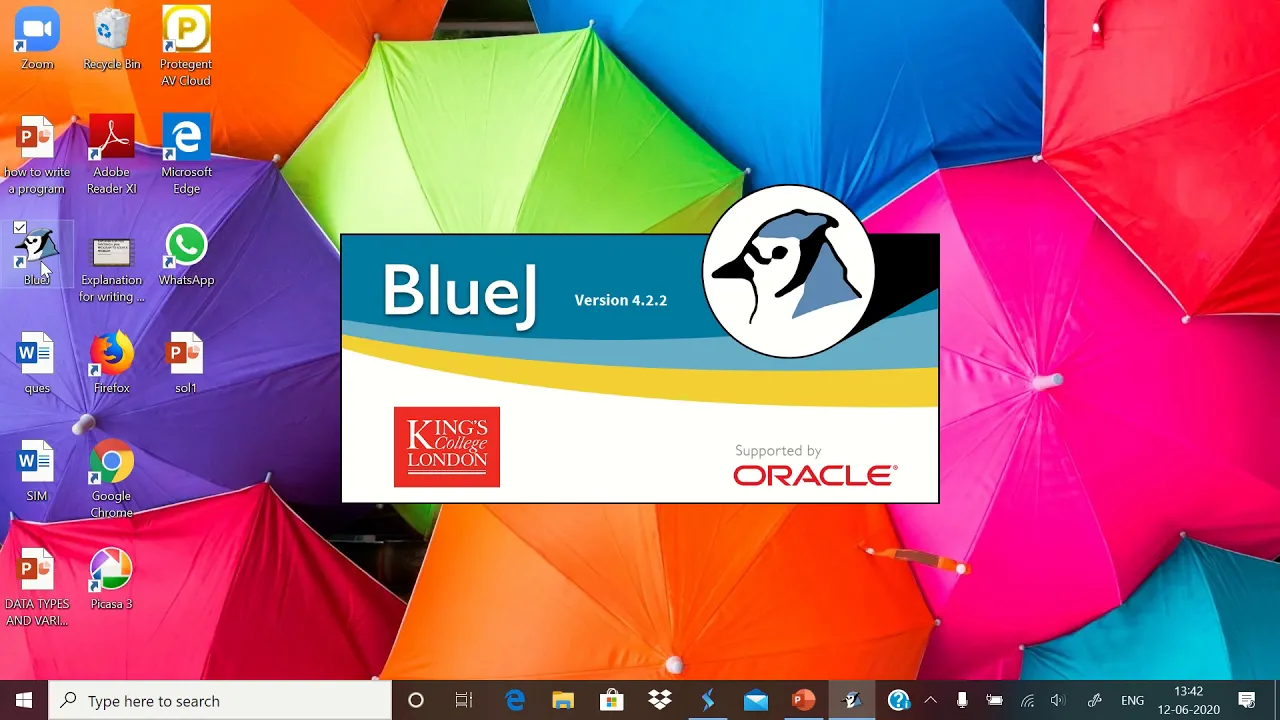This screenshot has height=720, width=1280.
Task: Open the Get Help taskbar icon
Action: [x=898, y=700]
